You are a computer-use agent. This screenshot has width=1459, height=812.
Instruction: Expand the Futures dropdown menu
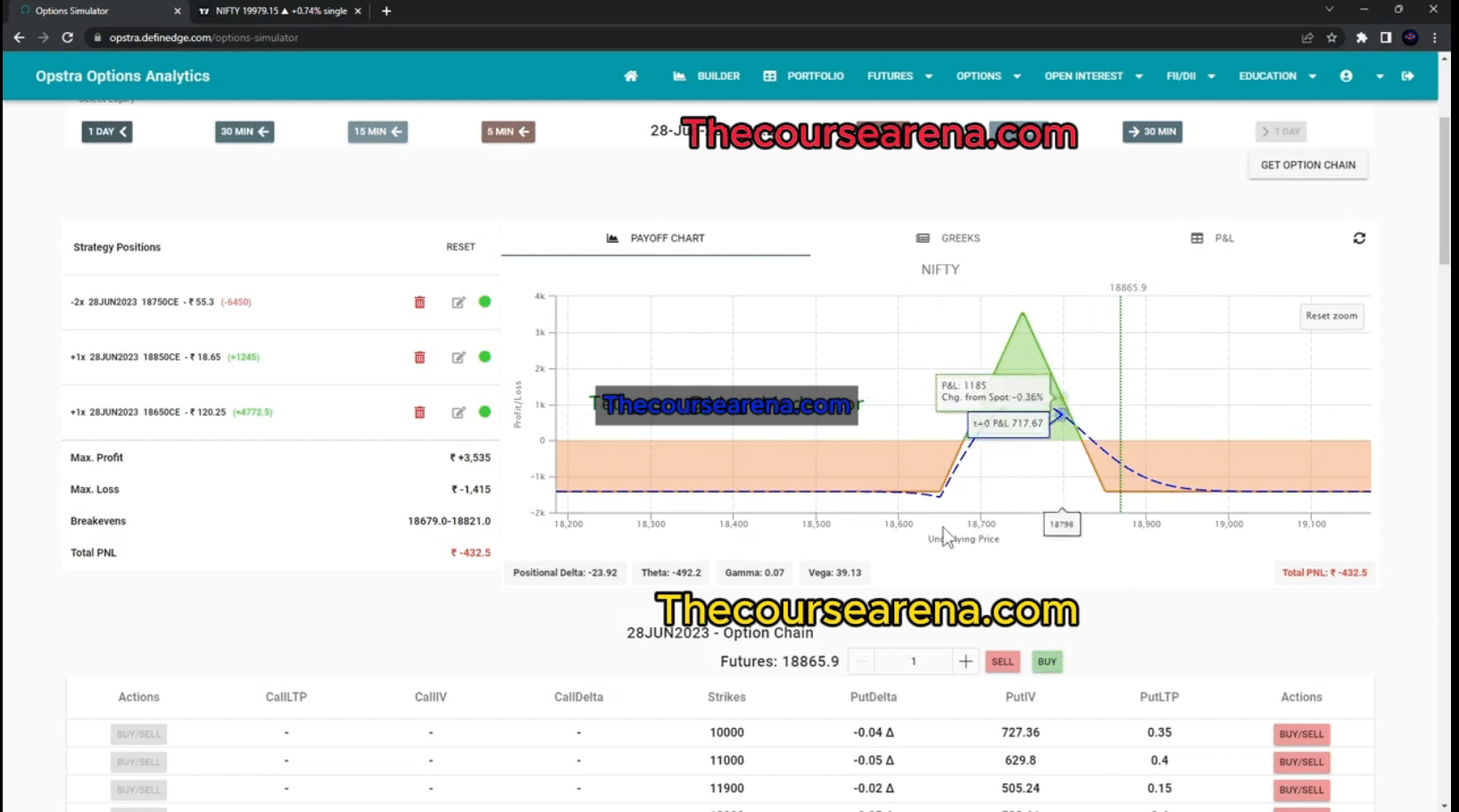899,76
